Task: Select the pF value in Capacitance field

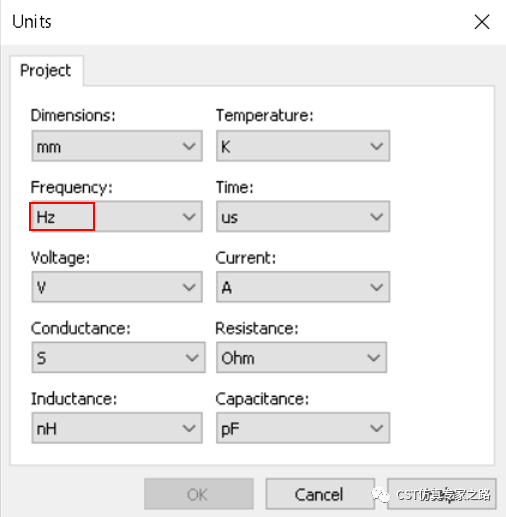Action: coord(230,429)
